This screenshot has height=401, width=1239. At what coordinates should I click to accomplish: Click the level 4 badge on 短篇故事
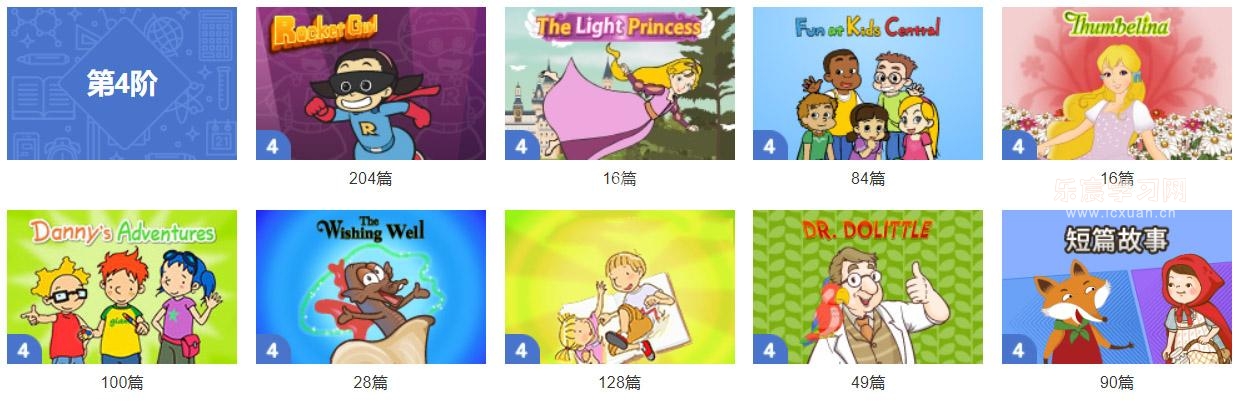coord(1018,349)
